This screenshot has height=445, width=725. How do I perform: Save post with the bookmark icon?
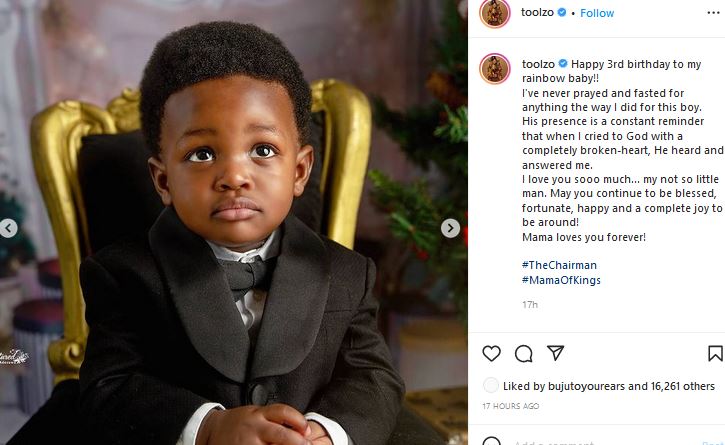click(715, 353)
